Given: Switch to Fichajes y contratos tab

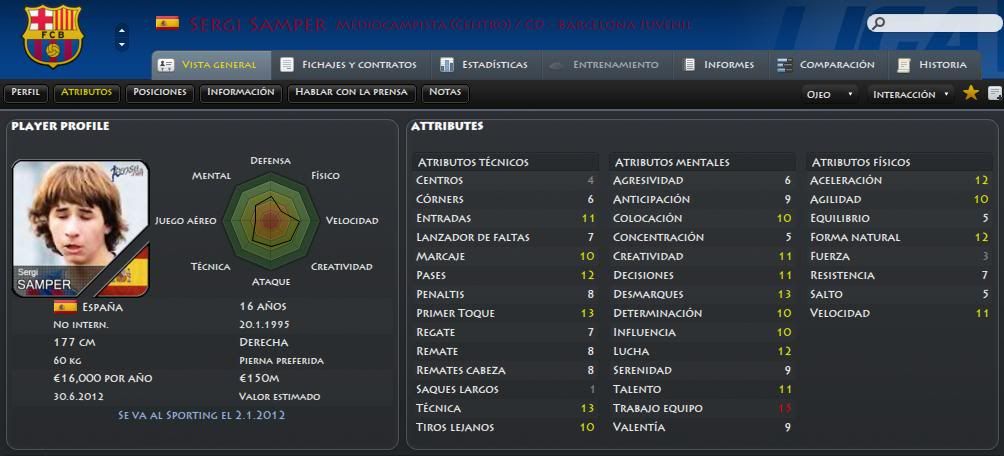Looking at the screenshot, I should click(350, 65).
